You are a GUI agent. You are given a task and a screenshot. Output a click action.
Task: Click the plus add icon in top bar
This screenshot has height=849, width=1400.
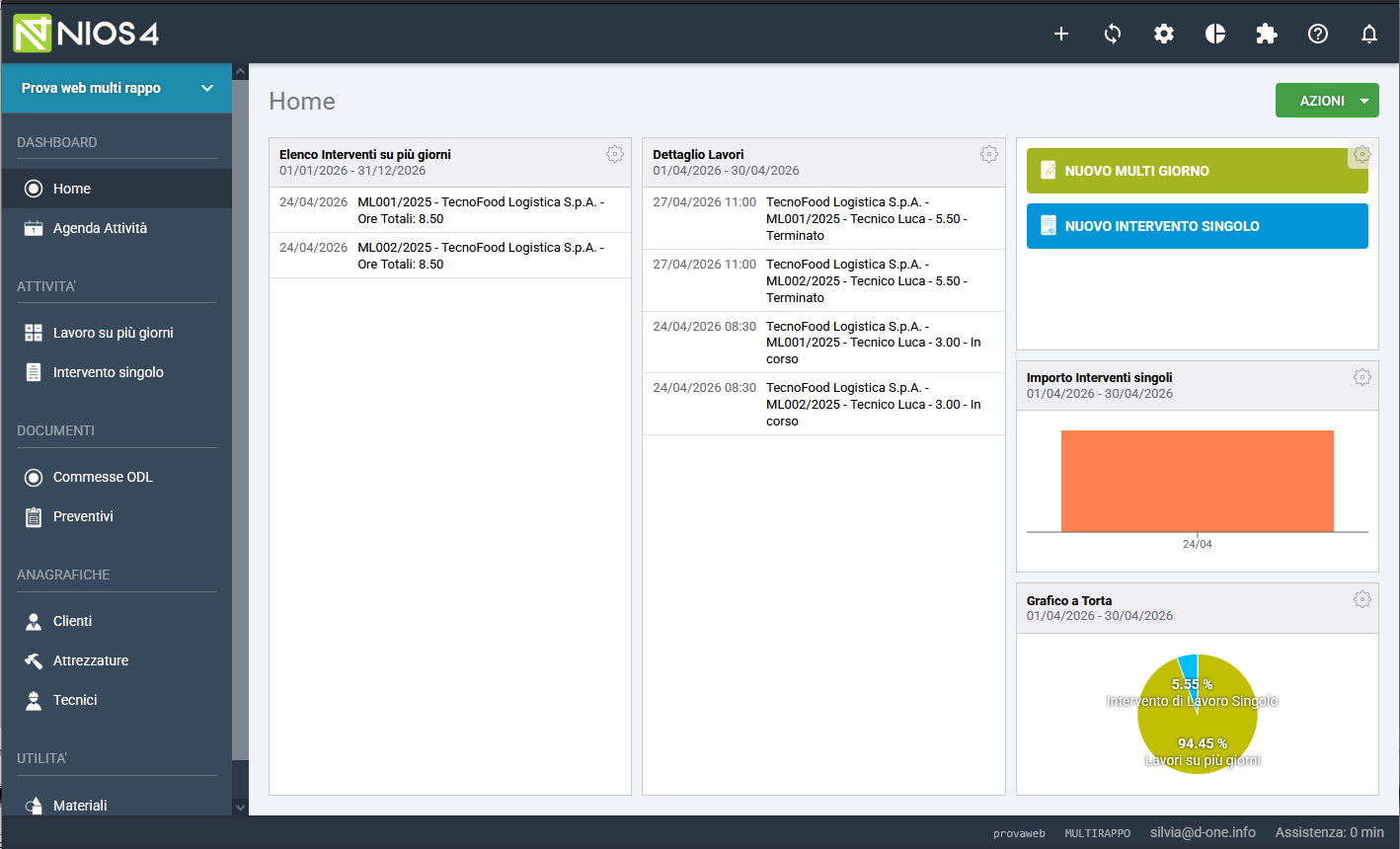coord(1061,34)
